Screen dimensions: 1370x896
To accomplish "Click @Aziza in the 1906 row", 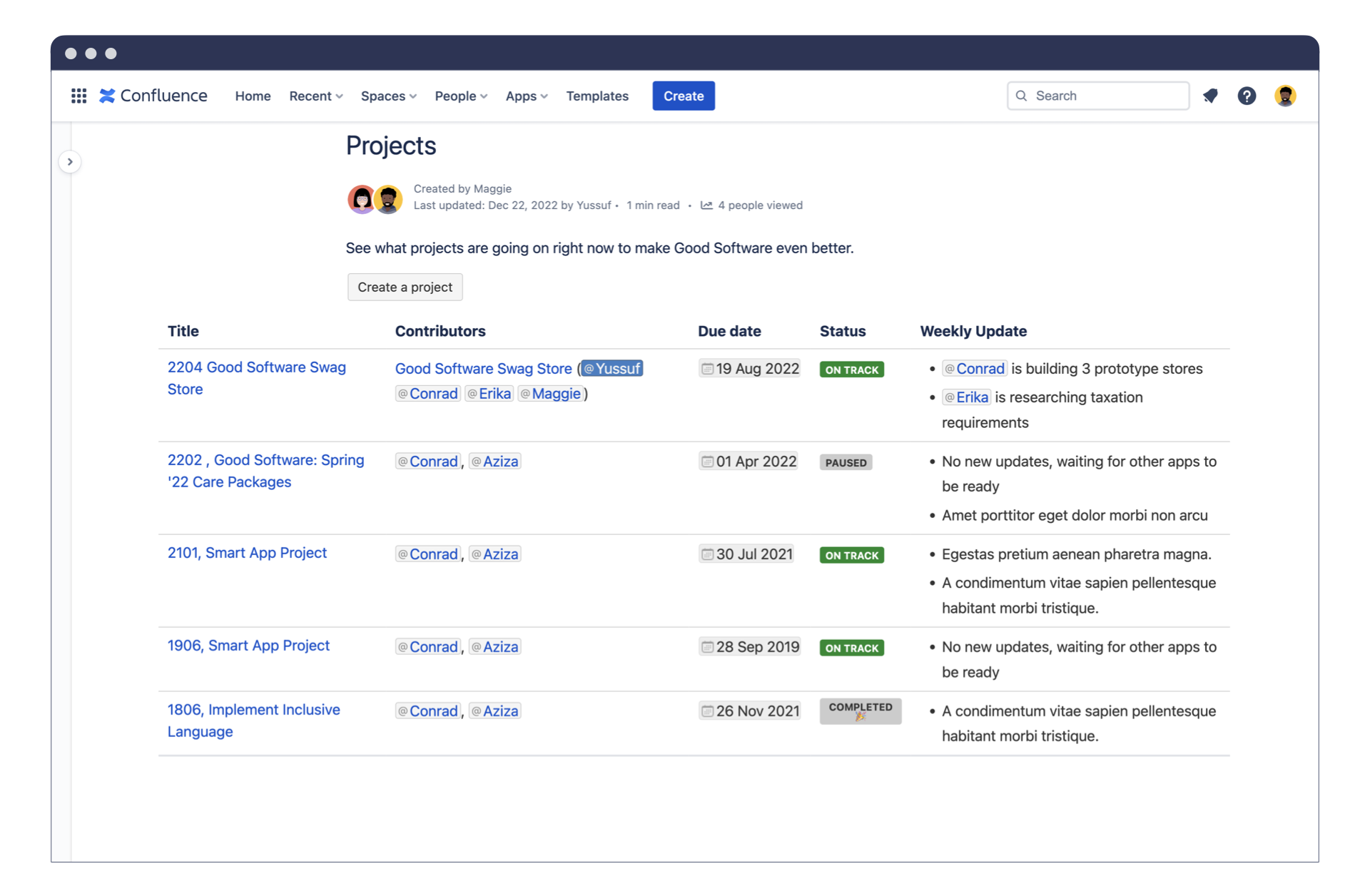I will click(495, 647).
